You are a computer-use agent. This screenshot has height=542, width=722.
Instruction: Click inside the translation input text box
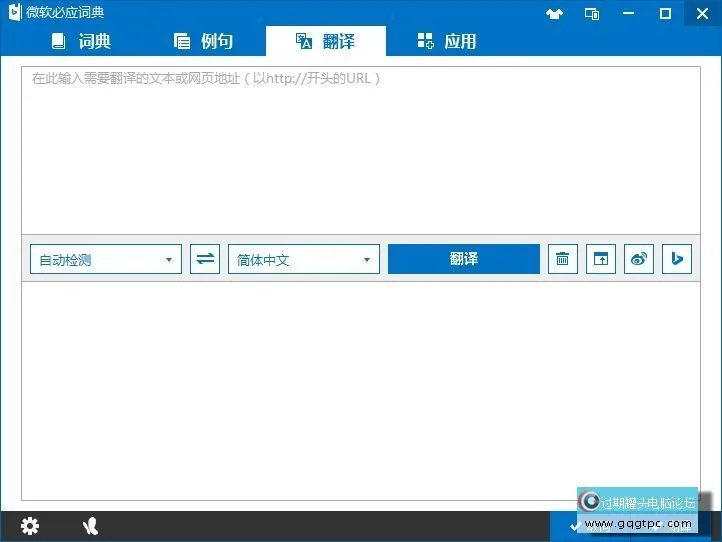point(360,150)
